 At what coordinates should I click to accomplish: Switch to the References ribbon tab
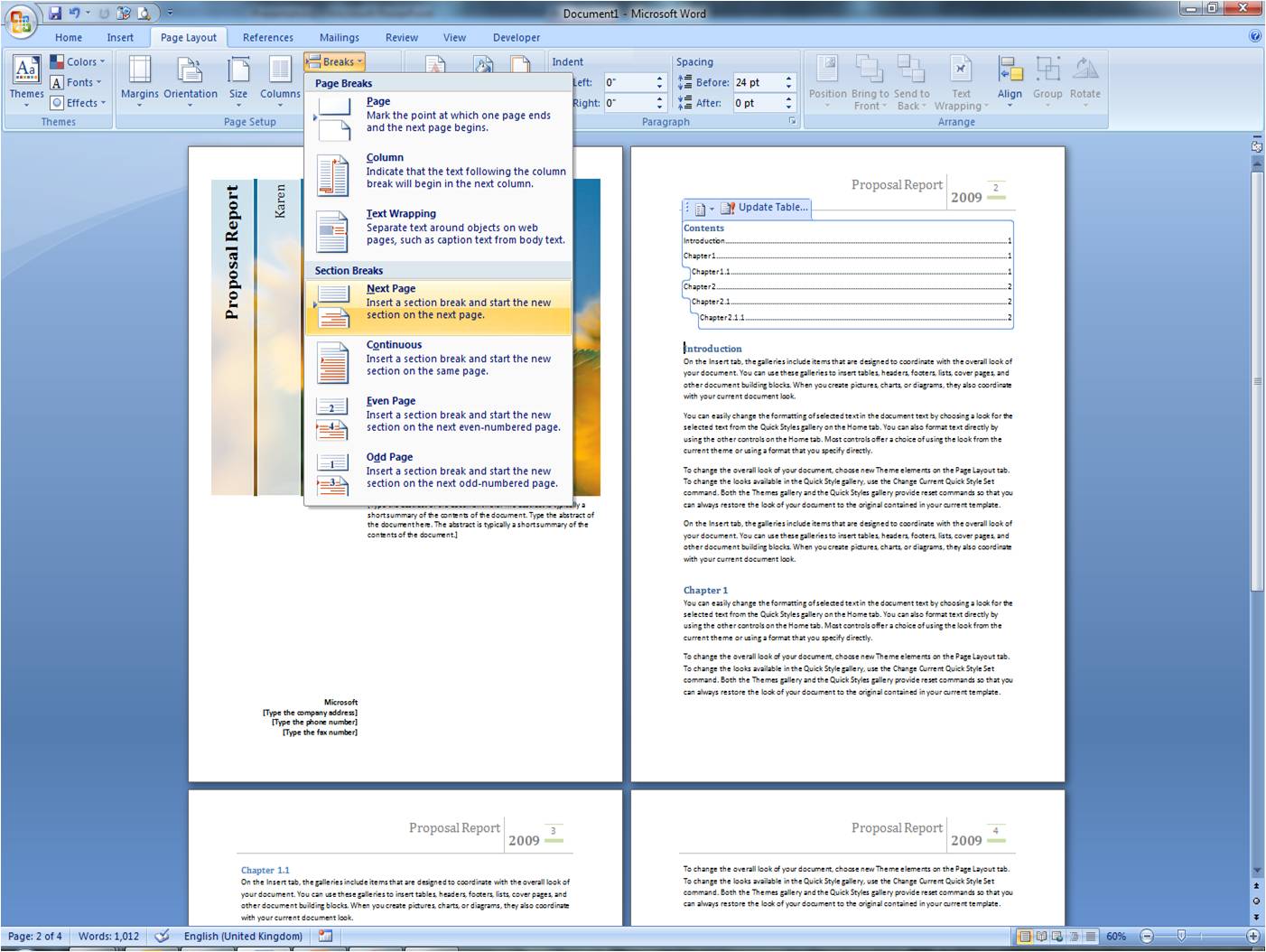point(267,37)
